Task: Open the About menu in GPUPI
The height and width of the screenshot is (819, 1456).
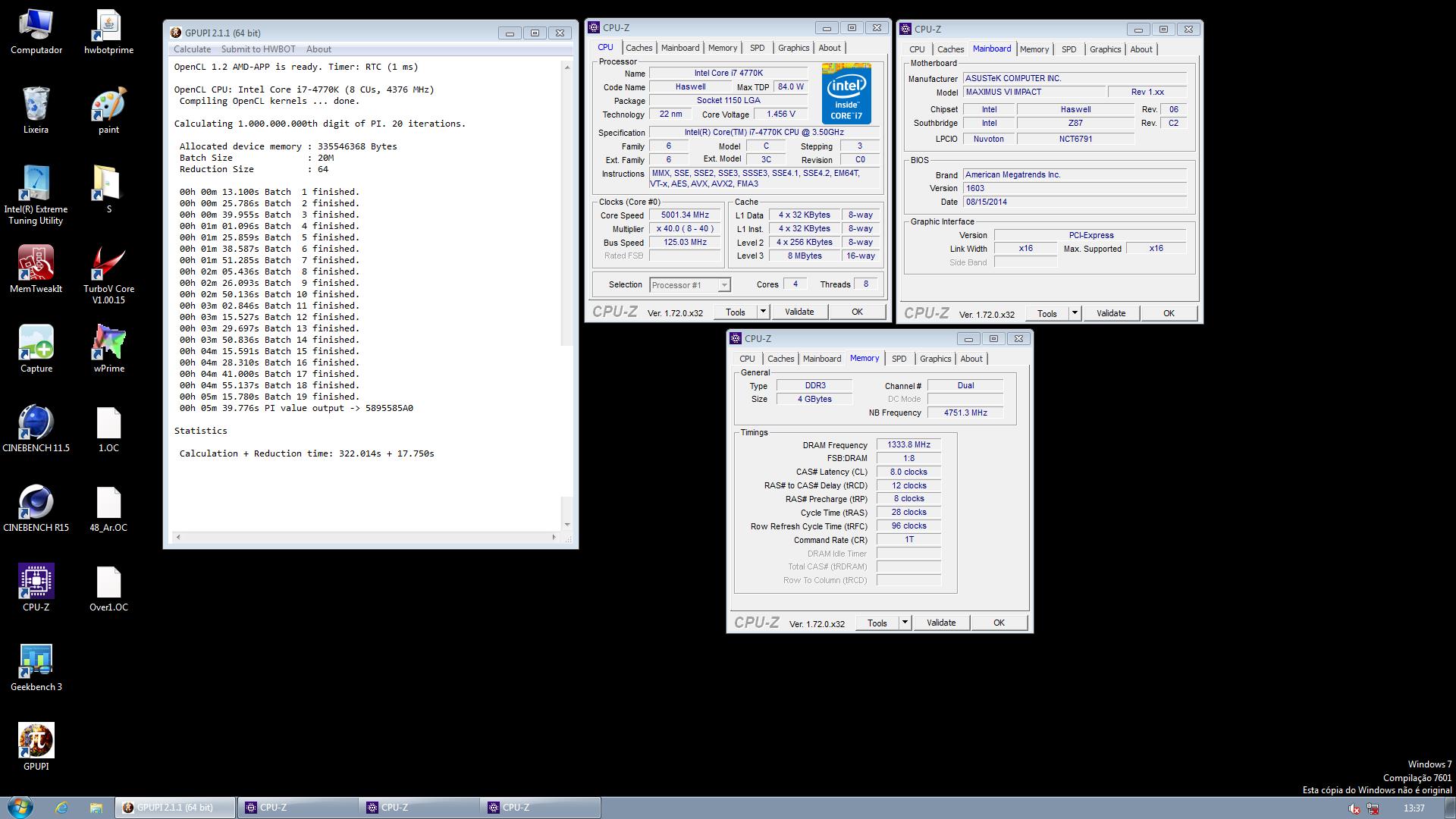Action: [x=318, y=49]
